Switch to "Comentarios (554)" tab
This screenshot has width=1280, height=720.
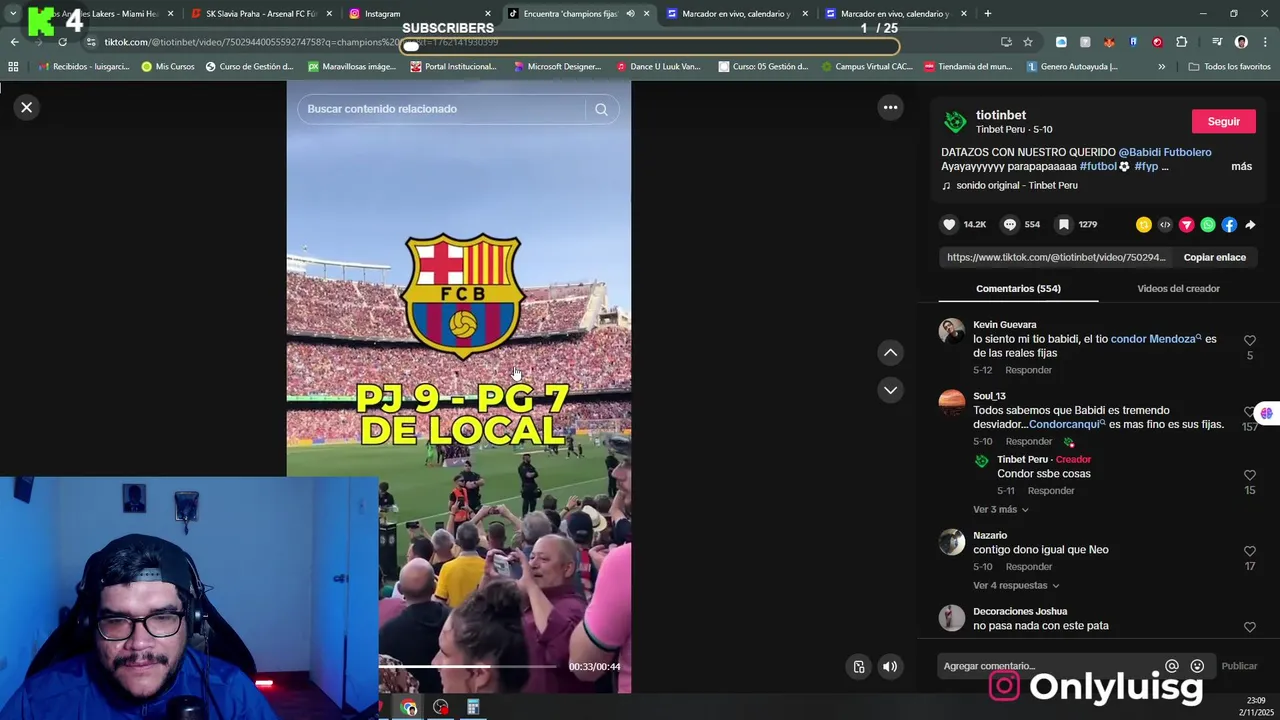pos(1018,289)
